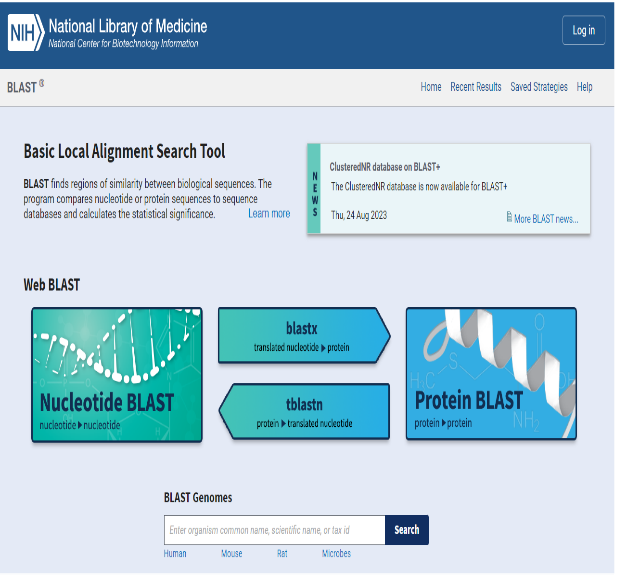The image size is (617, 577).
Task: Open More BLAST news link
Action: 546,219
